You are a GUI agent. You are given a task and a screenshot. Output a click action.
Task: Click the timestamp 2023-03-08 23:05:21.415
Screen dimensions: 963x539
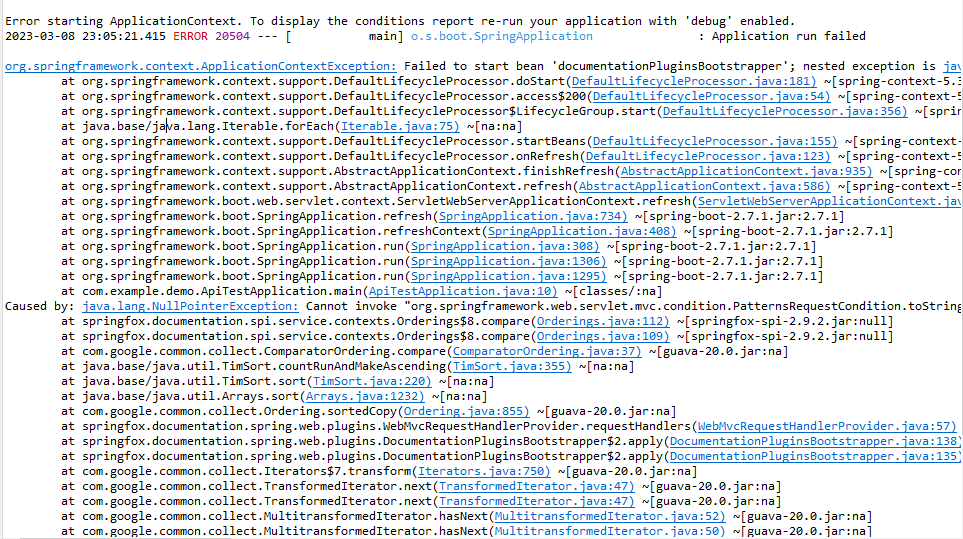pyautogui.click(x=85, y=36)
